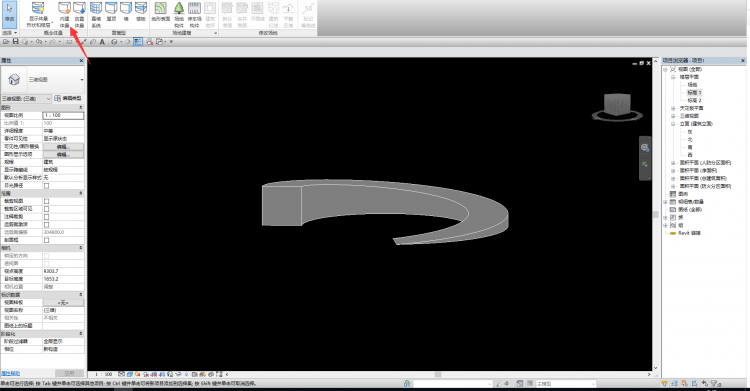750x391 pixels.
Task: Open the Select panel dropdown
Action: (x=9, y=33)
